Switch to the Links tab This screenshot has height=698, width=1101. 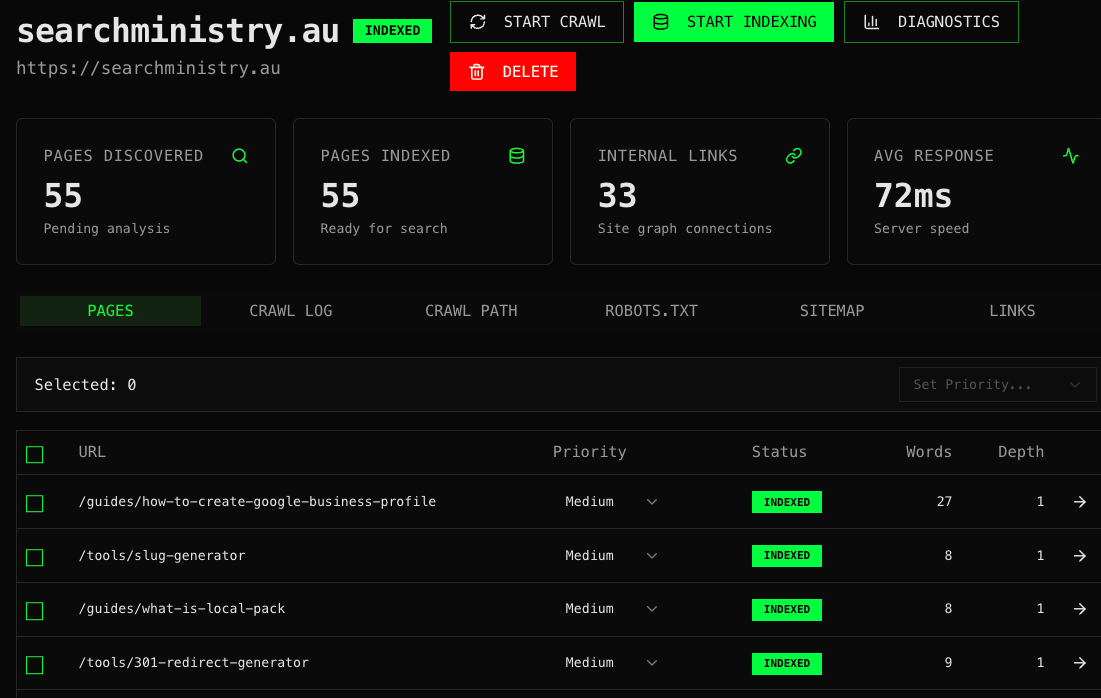(1012, 311)
